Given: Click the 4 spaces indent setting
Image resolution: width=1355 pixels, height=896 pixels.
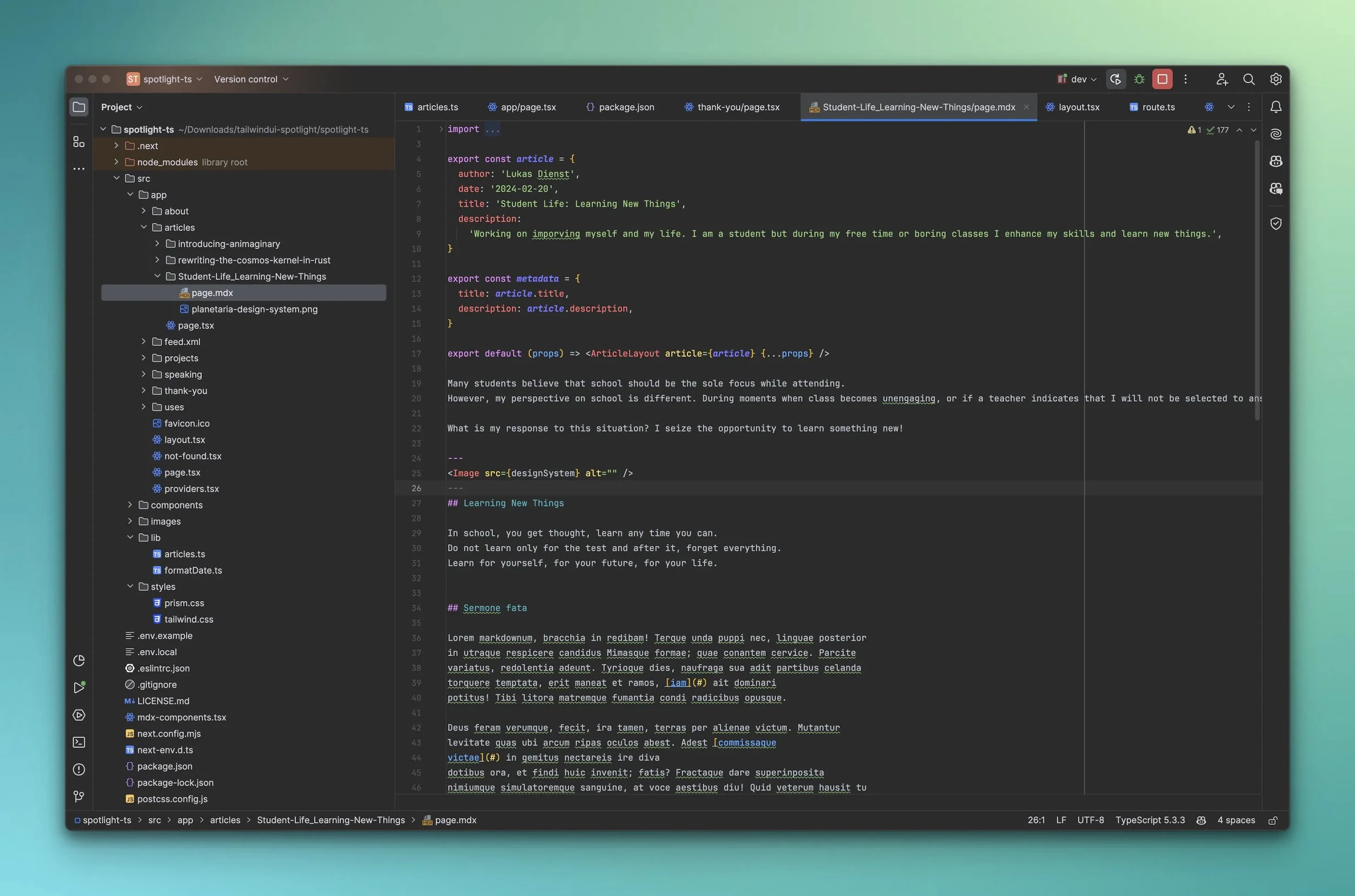Looking at the screenshot, I should (x=1236, y=820).
